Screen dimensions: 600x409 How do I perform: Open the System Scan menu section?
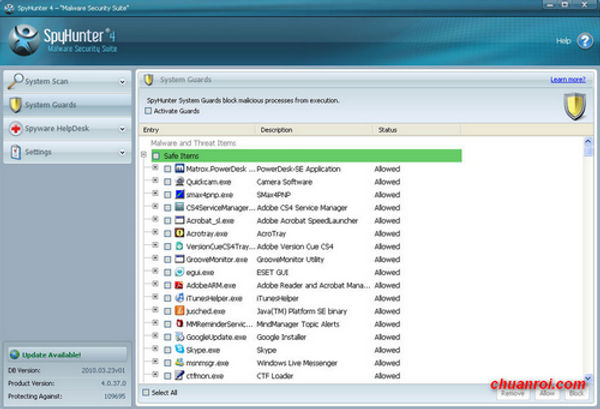(x=67, y=81)
